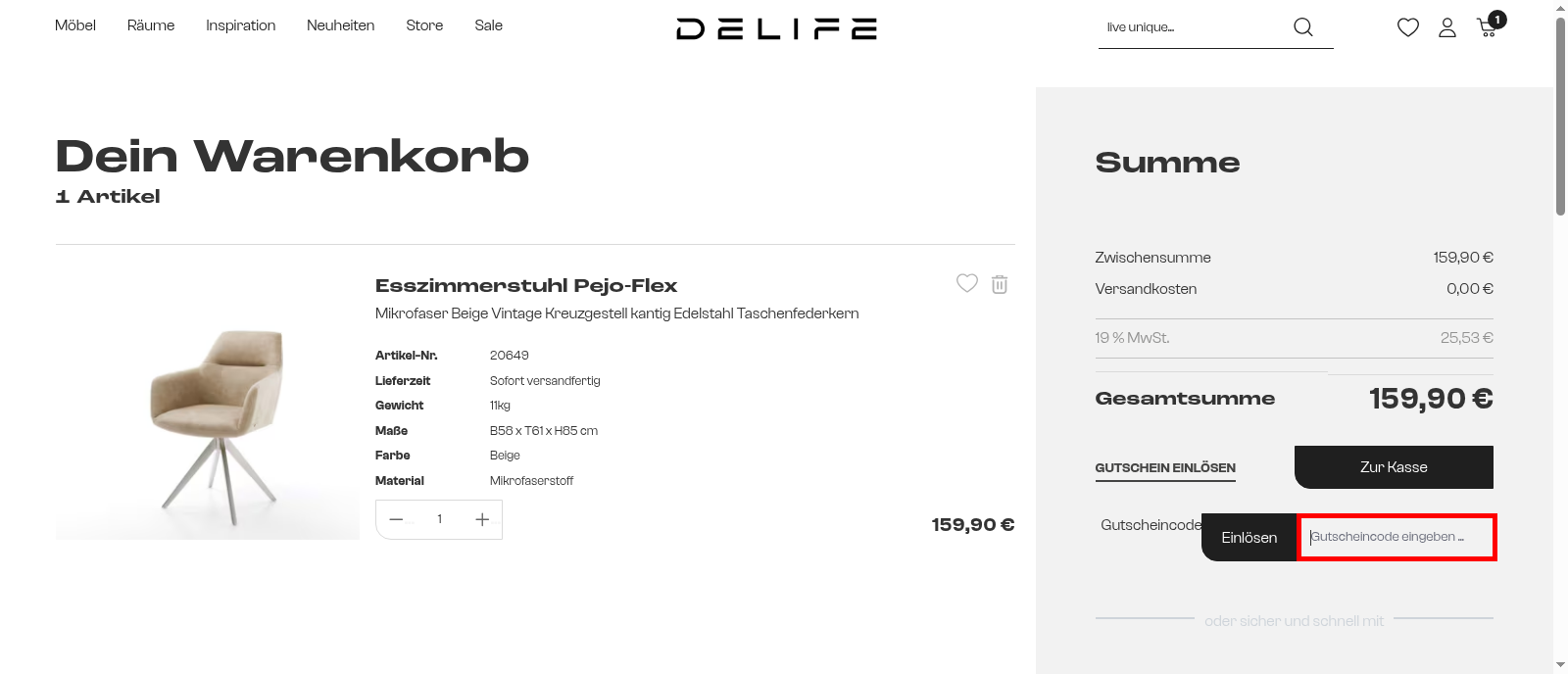The image size is (1568, 674).
Task: Open the shopping cart icon showing 1 item
Action: (1486, 29)
